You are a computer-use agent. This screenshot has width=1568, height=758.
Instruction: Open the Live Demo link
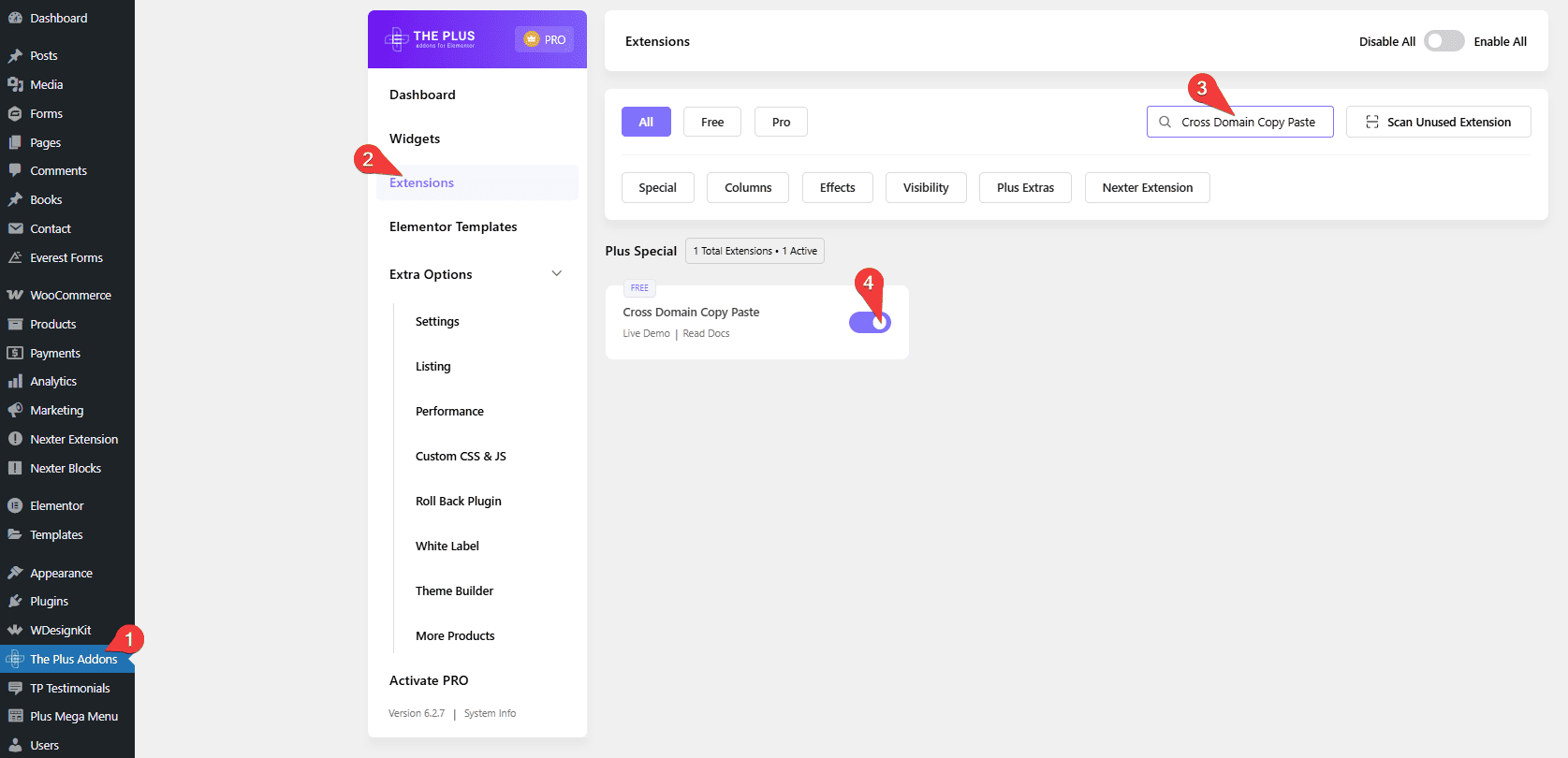(x=646, y=333)
